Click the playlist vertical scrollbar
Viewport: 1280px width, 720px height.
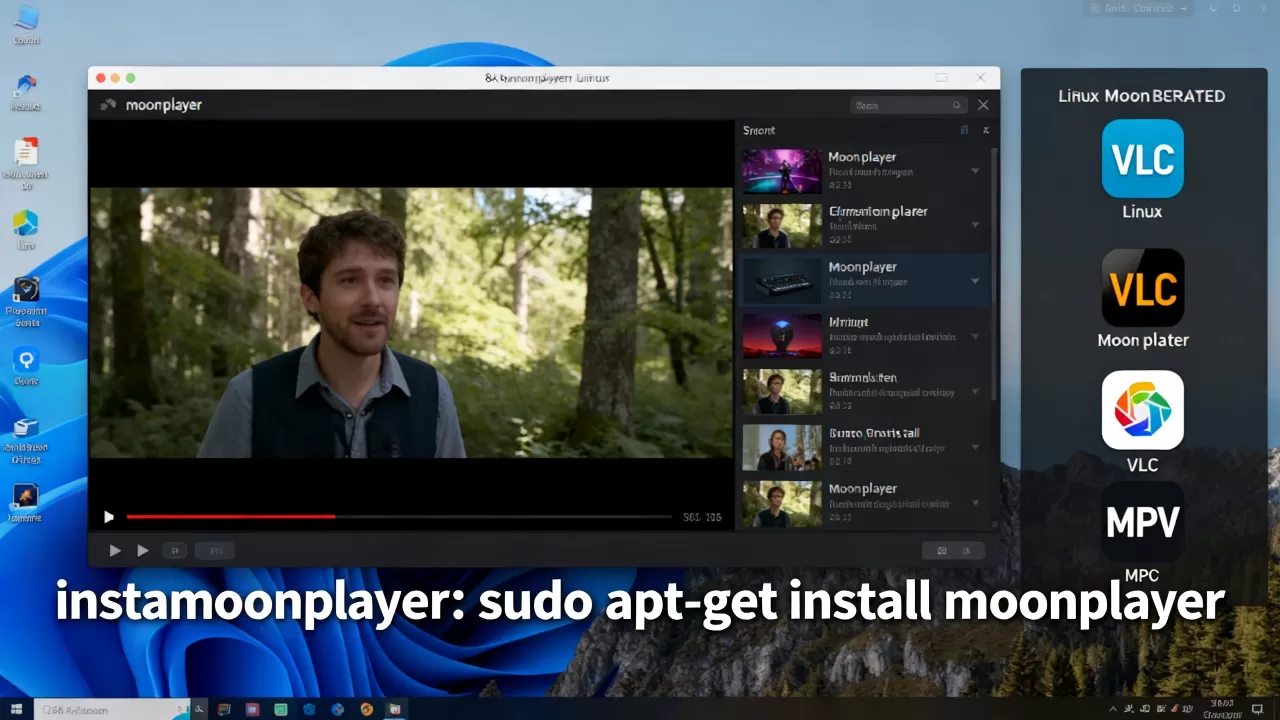point(994,275)
